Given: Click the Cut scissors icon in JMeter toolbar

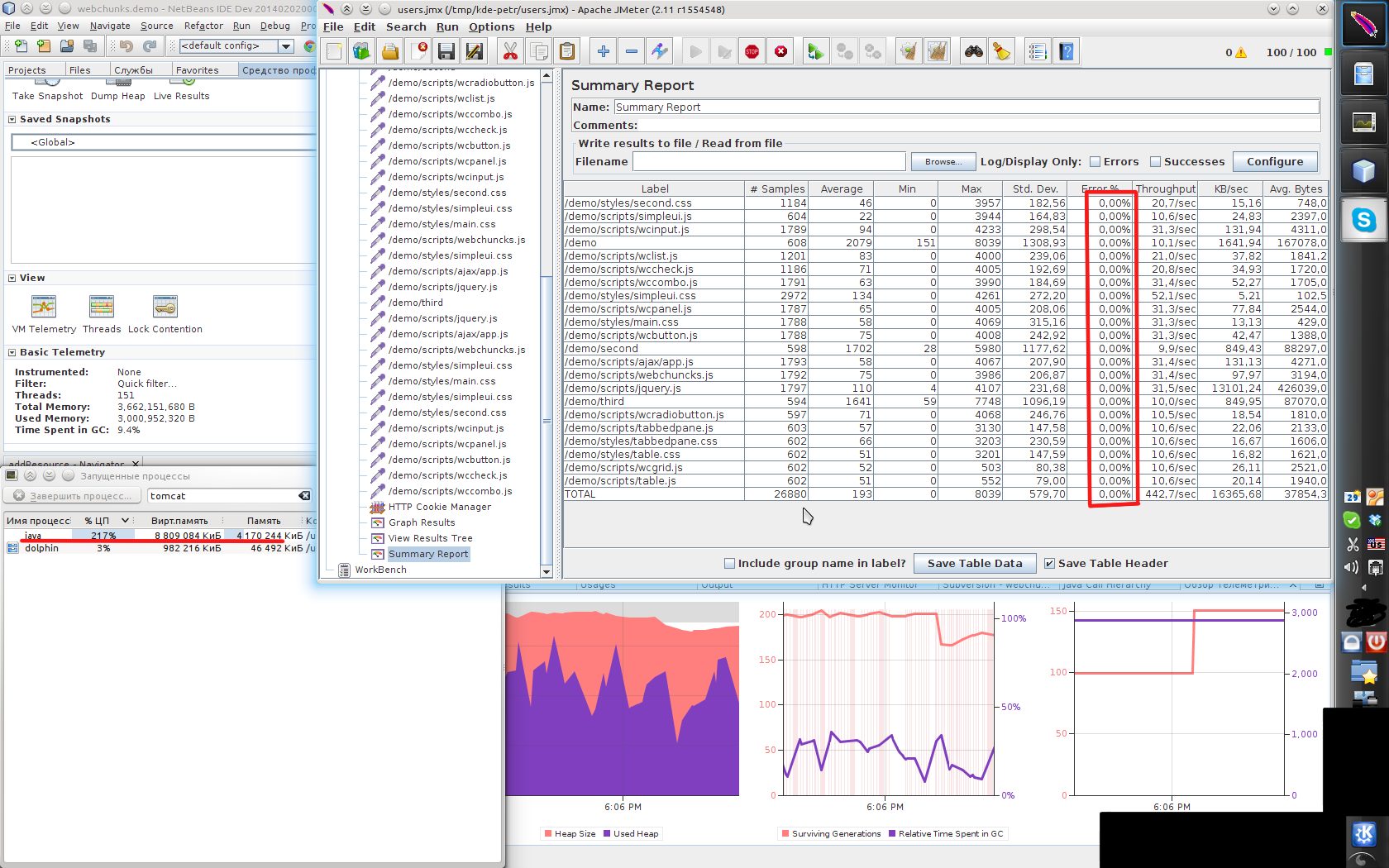Looking at the screenshot, I should 510,52.
